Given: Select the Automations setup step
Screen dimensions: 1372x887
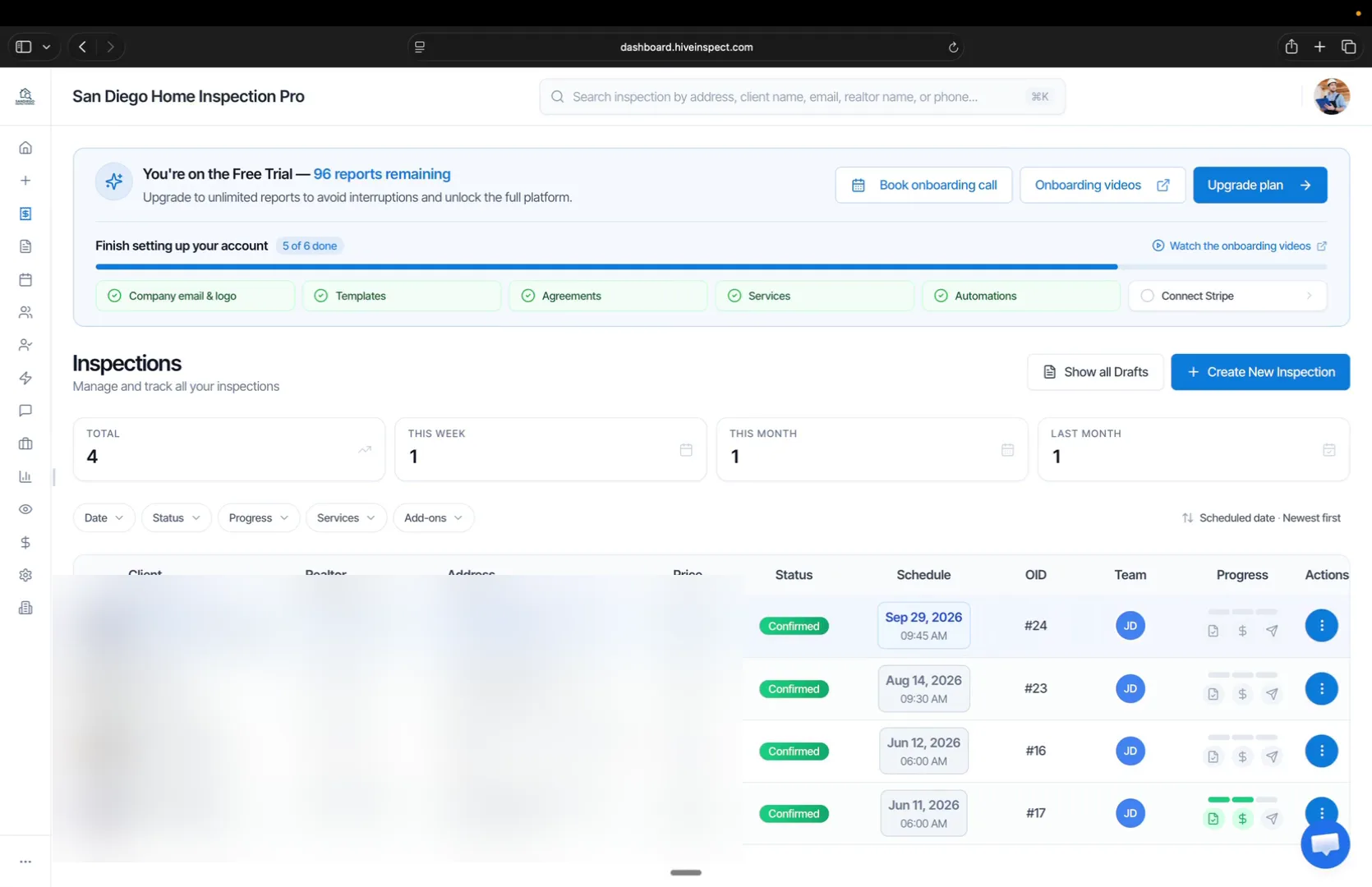Looking at the screenshot, I should 1021,296.
